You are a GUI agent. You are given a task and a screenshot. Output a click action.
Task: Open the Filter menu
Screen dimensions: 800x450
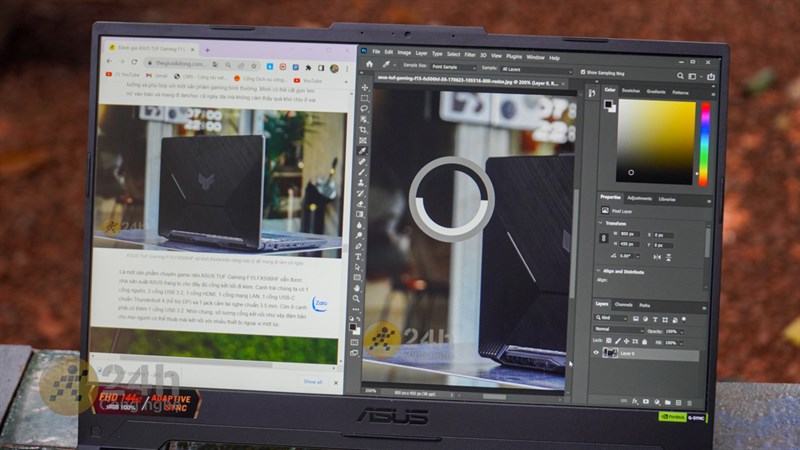pyautogui.click(x=470, y=55)
